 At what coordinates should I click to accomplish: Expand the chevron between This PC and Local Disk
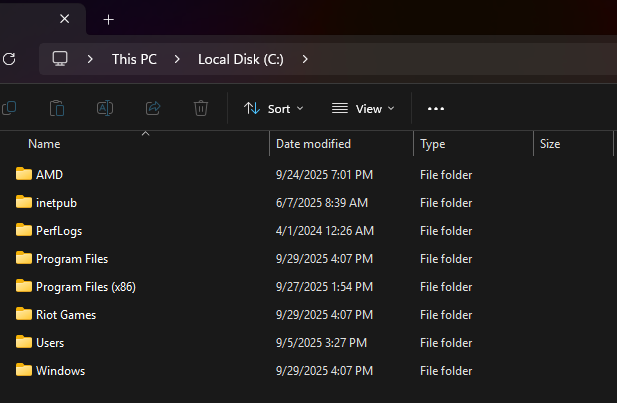click(x=177, y=59)
